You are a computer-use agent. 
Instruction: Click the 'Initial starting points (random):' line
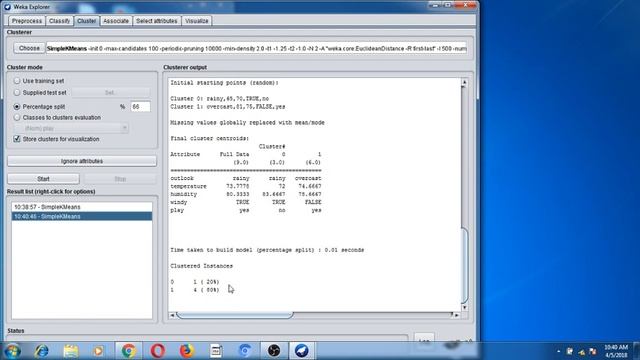coord(224,83)
